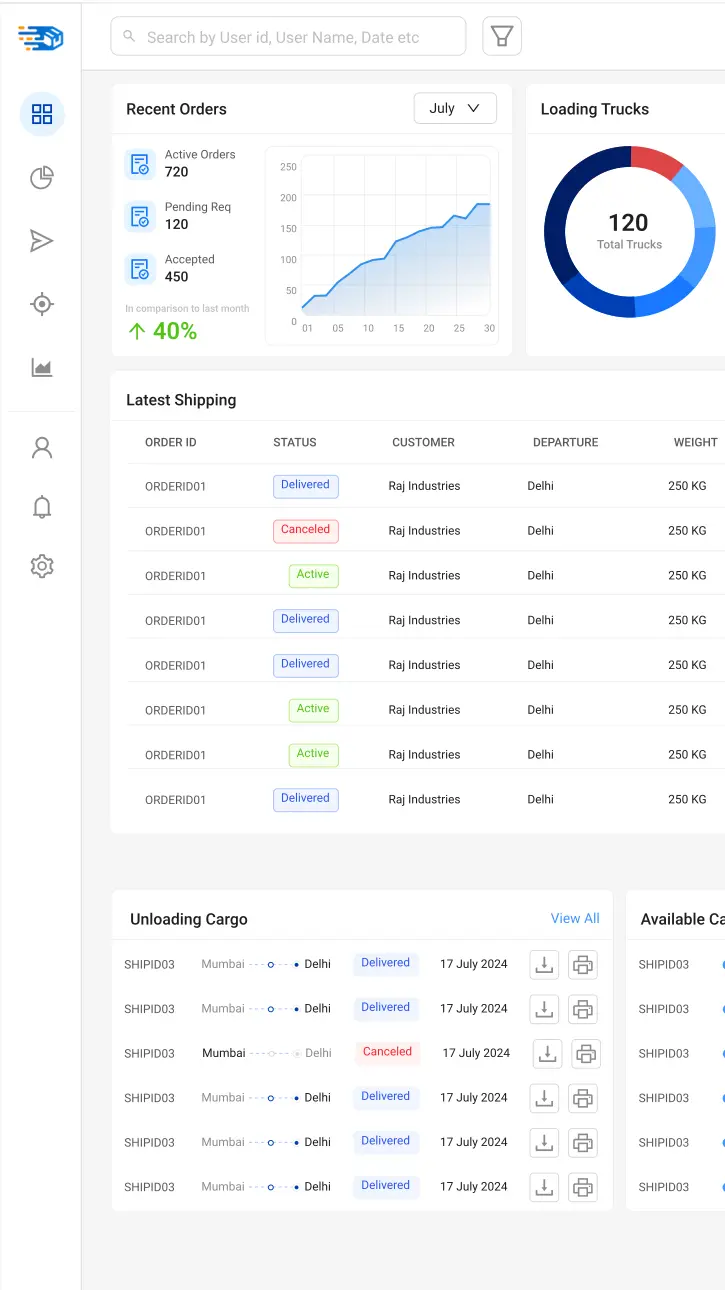Open the area chart reports sidebar icon
Viewport: 725px width, 1290px height.
tap(42, 367)
